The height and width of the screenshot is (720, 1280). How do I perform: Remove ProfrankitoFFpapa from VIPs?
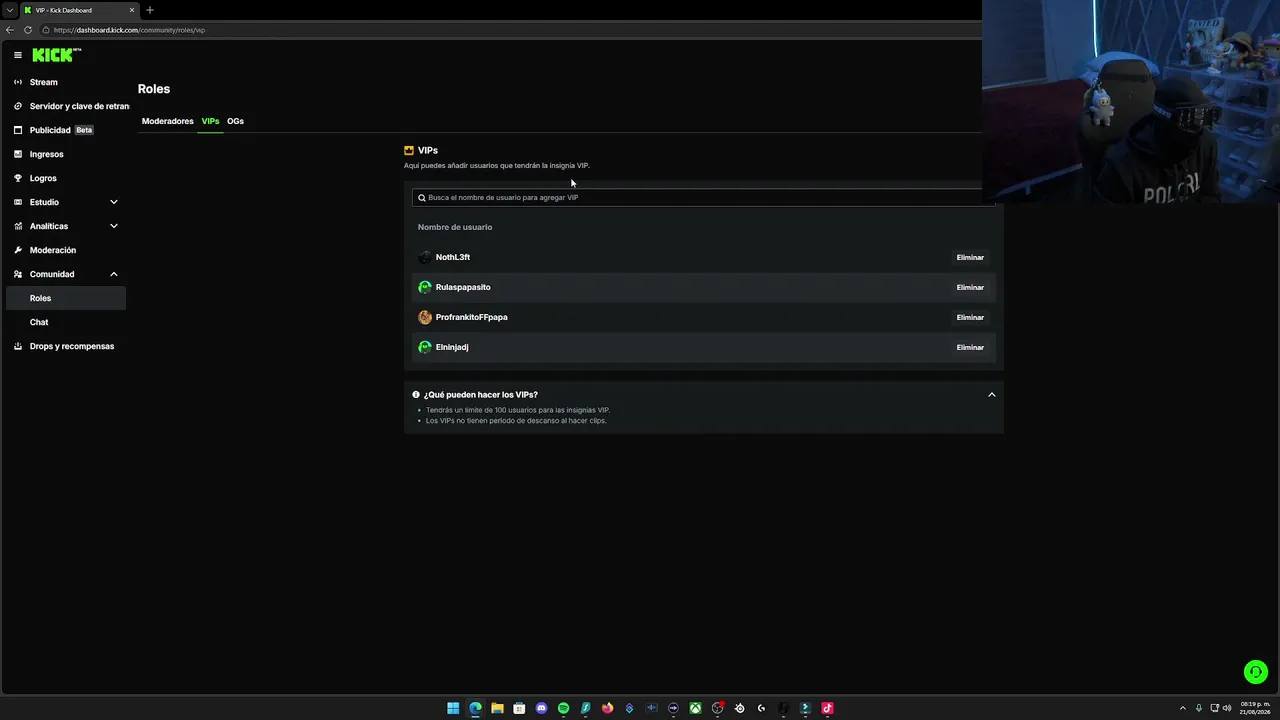pos(970,317)
